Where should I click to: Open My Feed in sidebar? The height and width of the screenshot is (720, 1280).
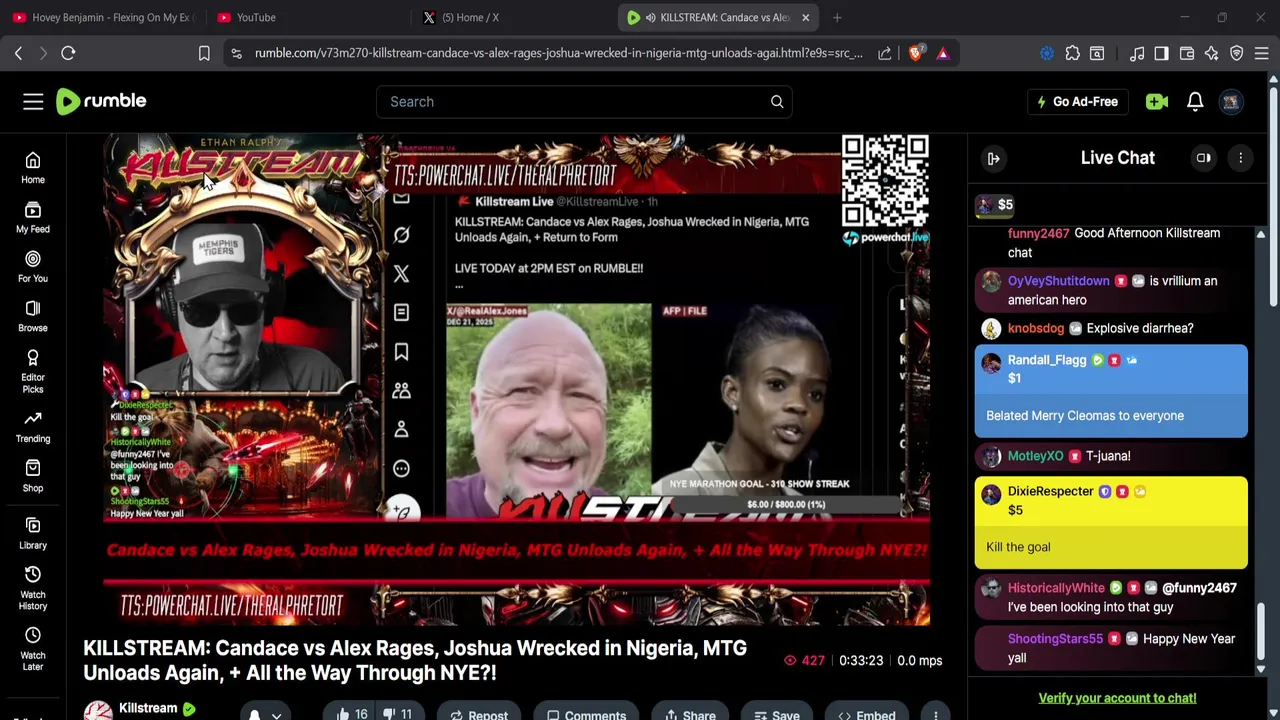point(33,217)
